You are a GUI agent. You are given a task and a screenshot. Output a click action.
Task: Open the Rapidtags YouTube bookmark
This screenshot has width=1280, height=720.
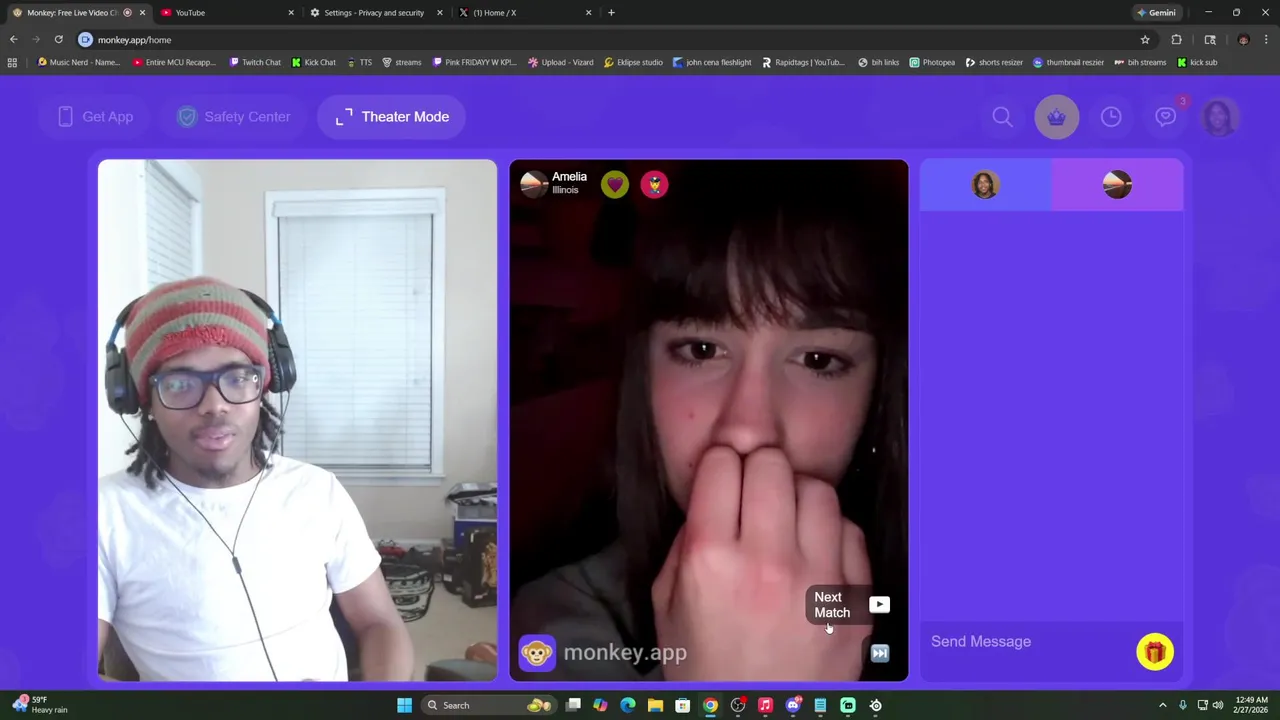coord(803,62)
